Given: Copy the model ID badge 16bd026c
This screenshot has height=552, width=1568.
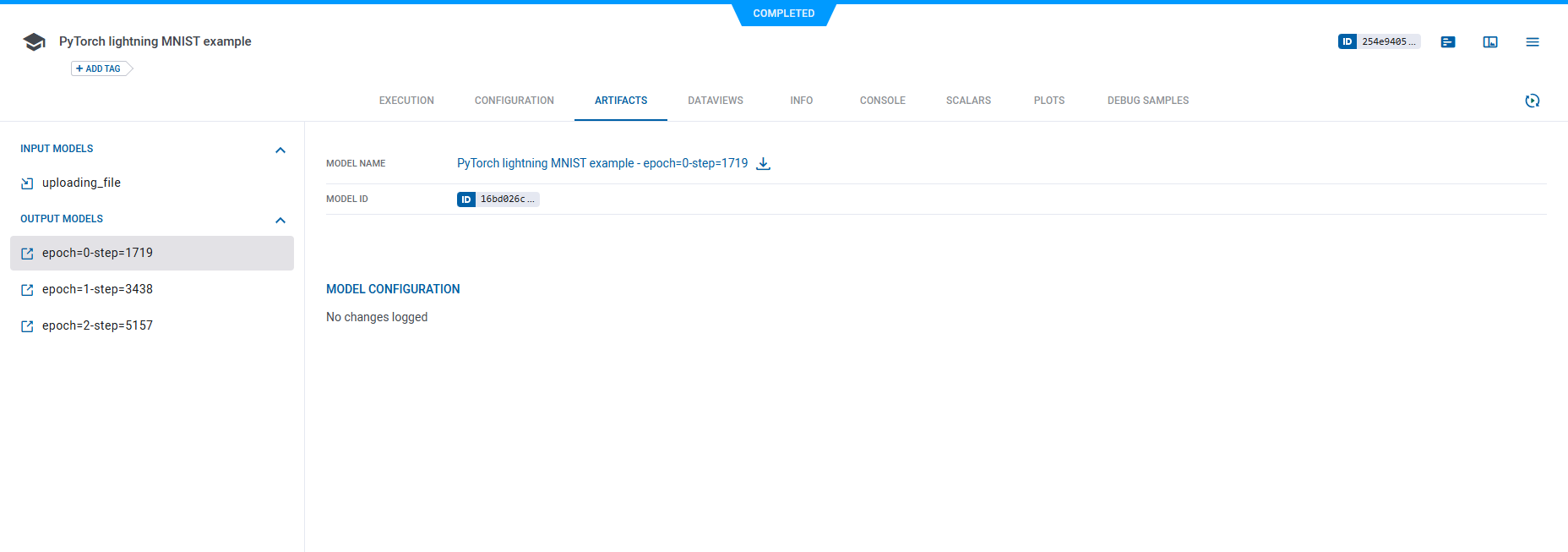Looking at the screenshot, I should point(498,199).
